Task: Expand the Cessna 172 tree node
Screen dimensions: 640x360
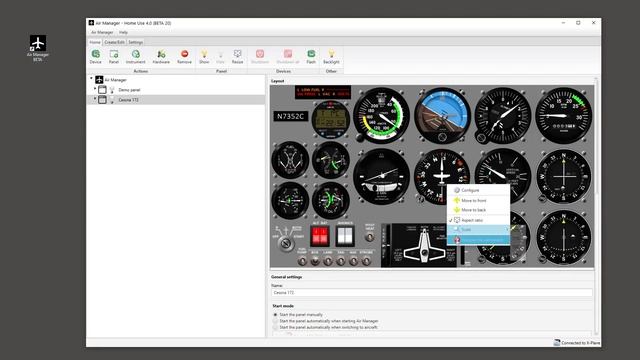Action: tap(95, 99)
